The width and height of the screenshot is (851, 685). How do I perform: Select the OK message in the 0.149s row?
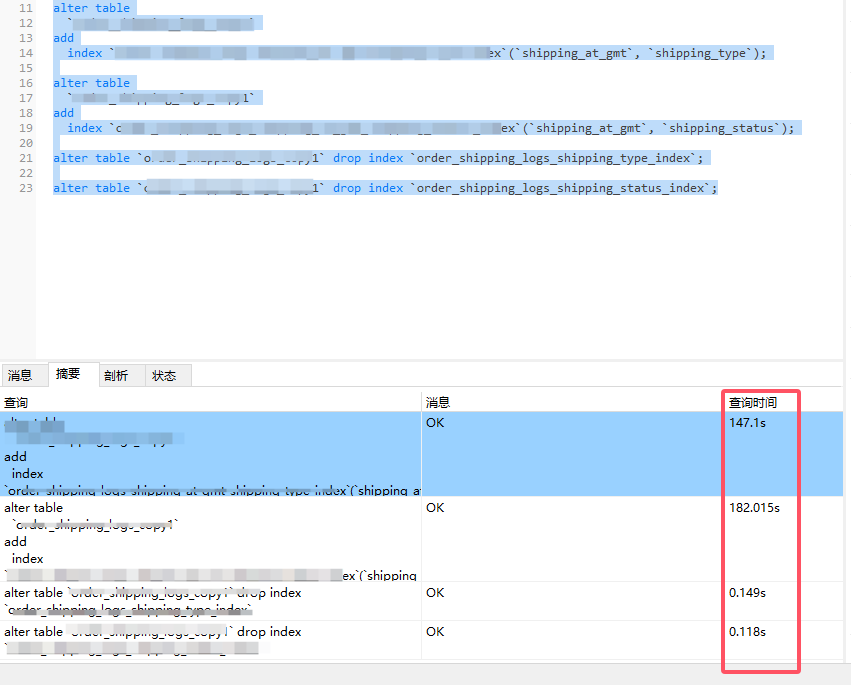435,593
